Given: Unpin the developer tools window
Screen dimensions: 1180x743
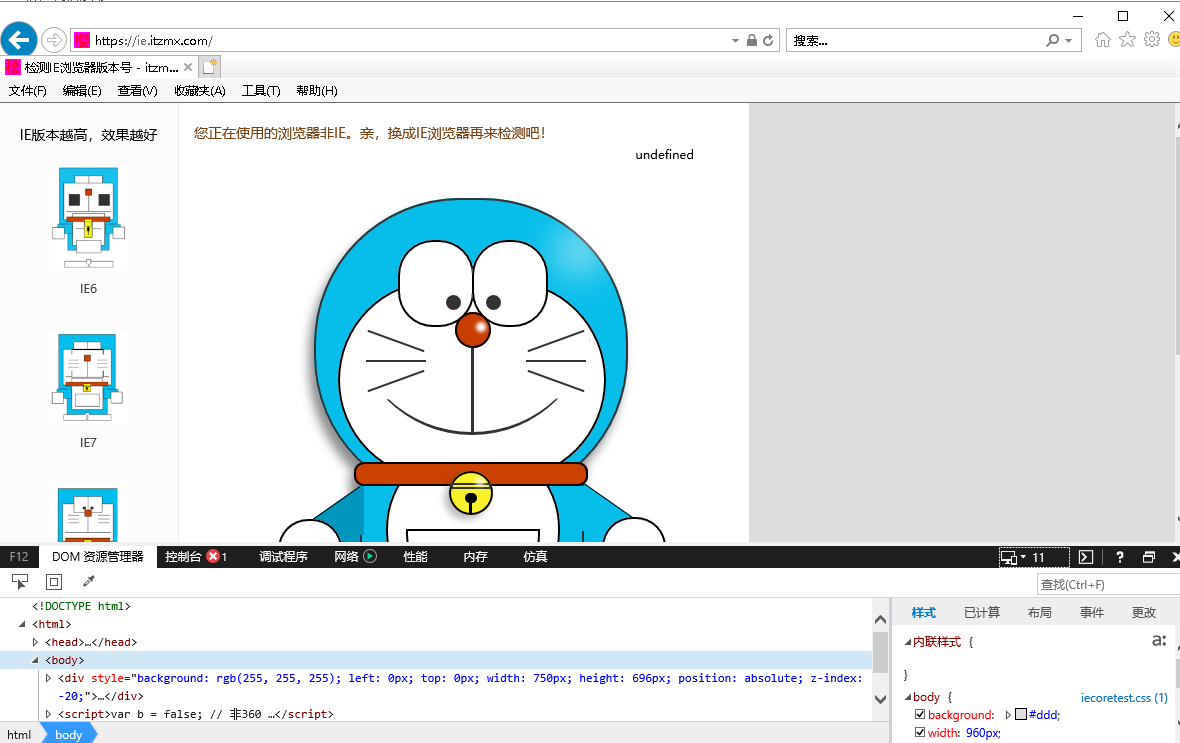Looking at the screenshot, I should tap(1148, 557).
